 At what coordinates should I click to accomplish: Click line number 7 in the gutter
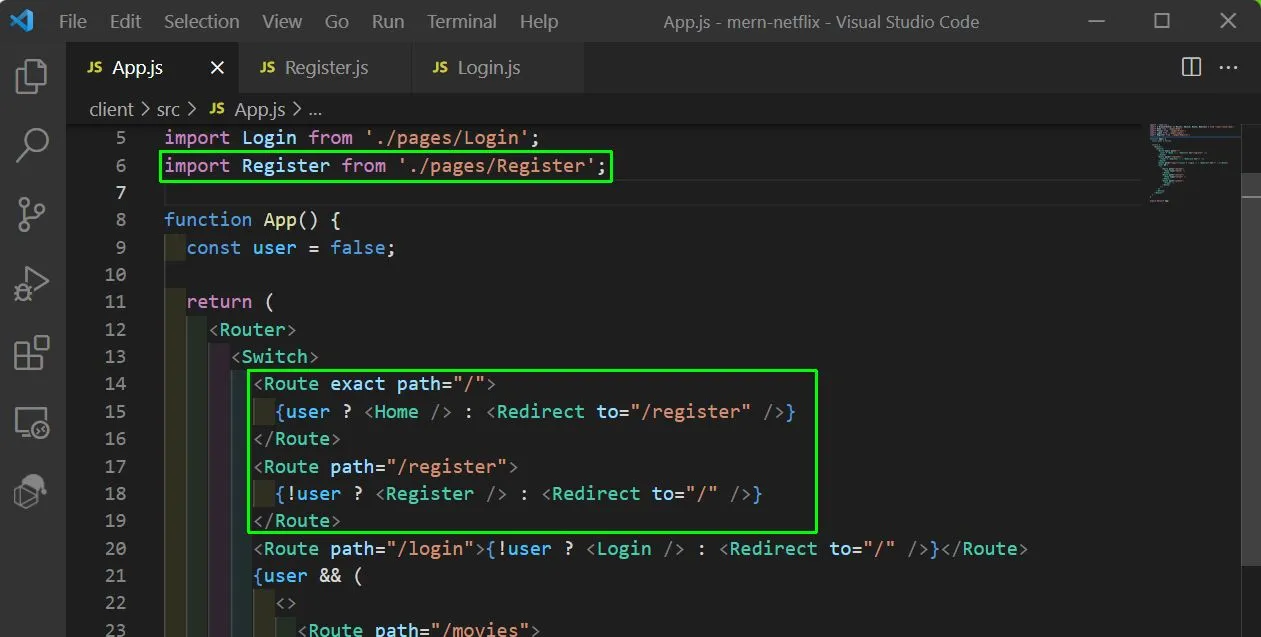(121, 192)
